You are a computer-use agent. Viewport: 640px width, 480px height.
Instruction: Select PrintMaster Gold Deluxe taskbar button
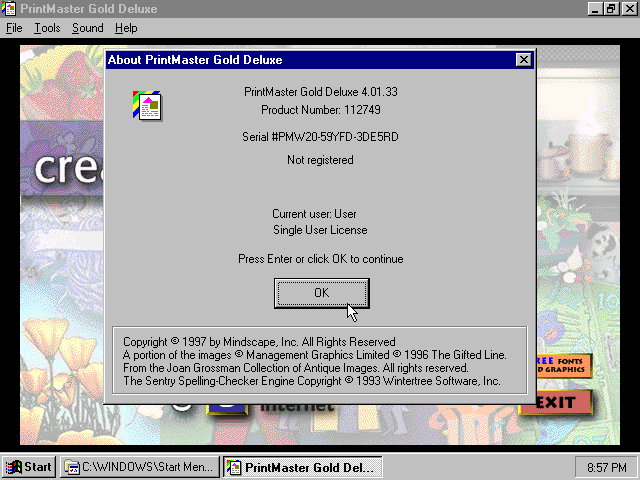(302, 467)
